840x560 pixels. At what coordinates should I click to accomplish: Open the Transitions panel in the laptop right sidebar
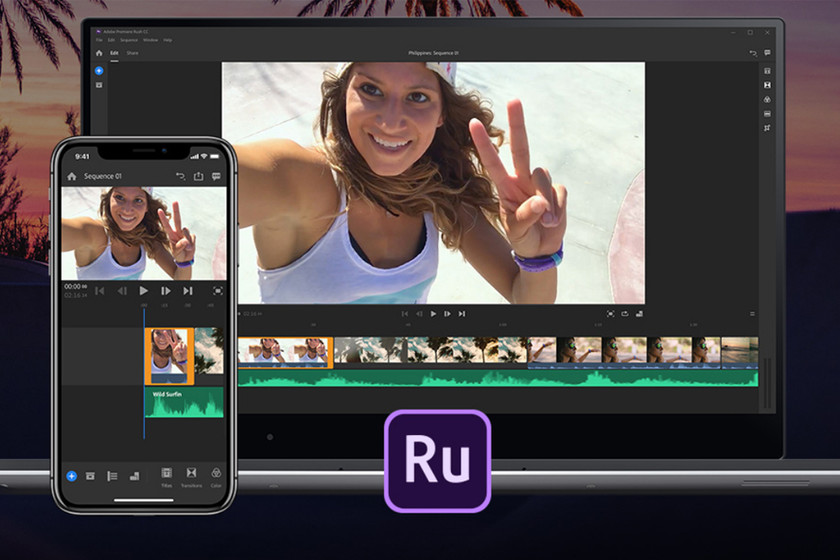(767, 85)
